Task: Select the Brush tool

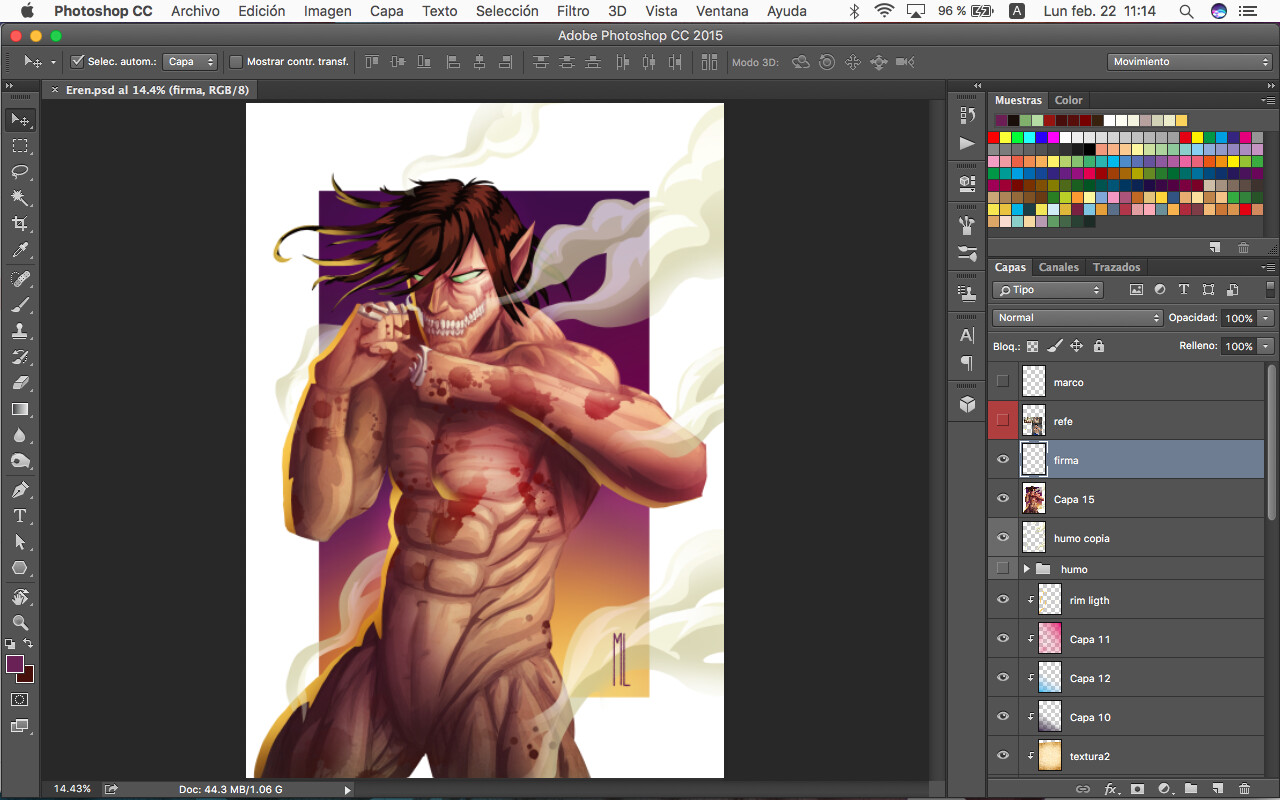Action: (20, 304)
